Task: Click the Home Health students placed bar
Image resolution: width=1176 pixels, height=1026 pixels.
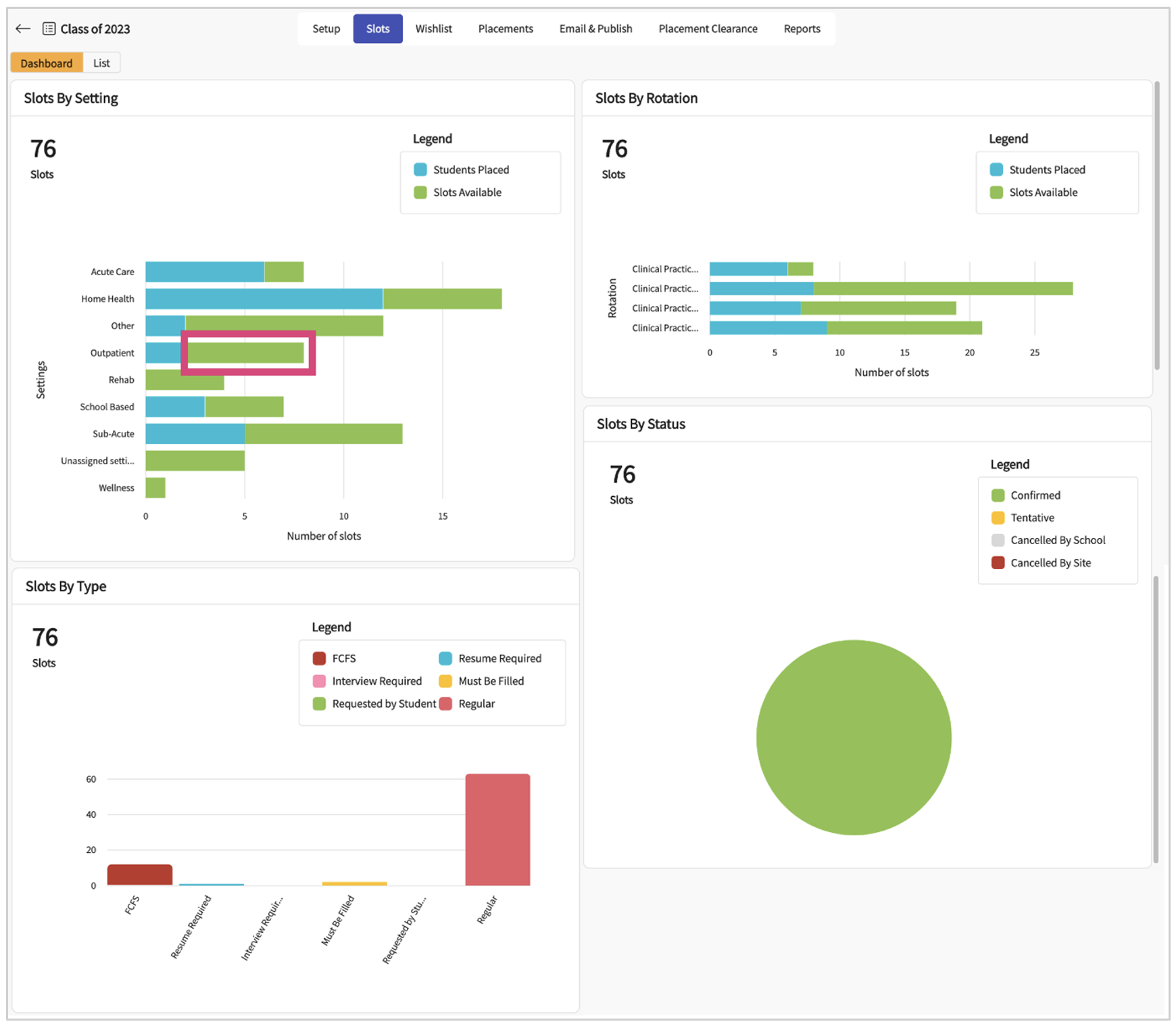Action: (x=264, y=299)
